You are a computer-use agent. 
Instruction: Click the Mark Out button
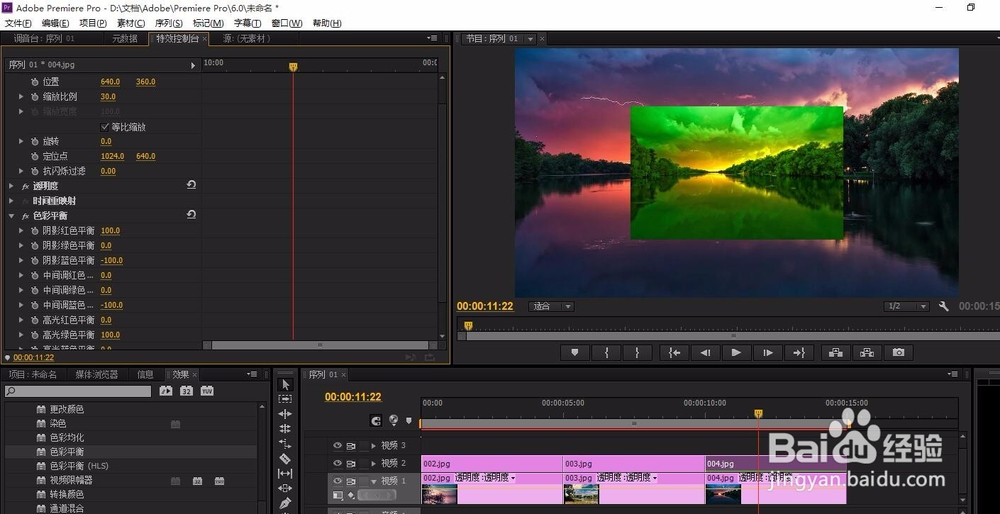tap(637, 353)
